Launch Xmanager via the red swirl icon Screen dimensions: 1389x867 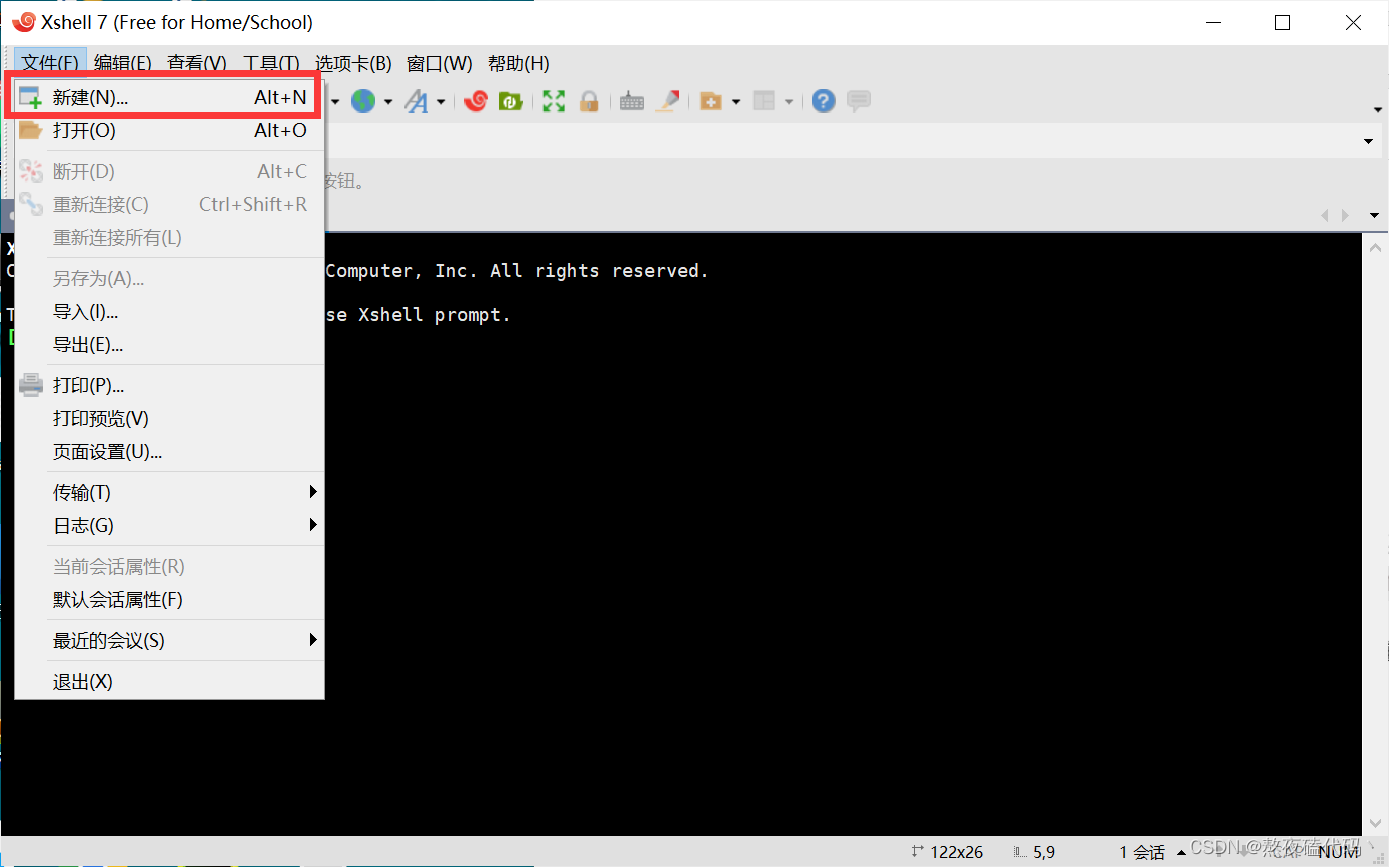pyautogui.click(x=476, y=101)
